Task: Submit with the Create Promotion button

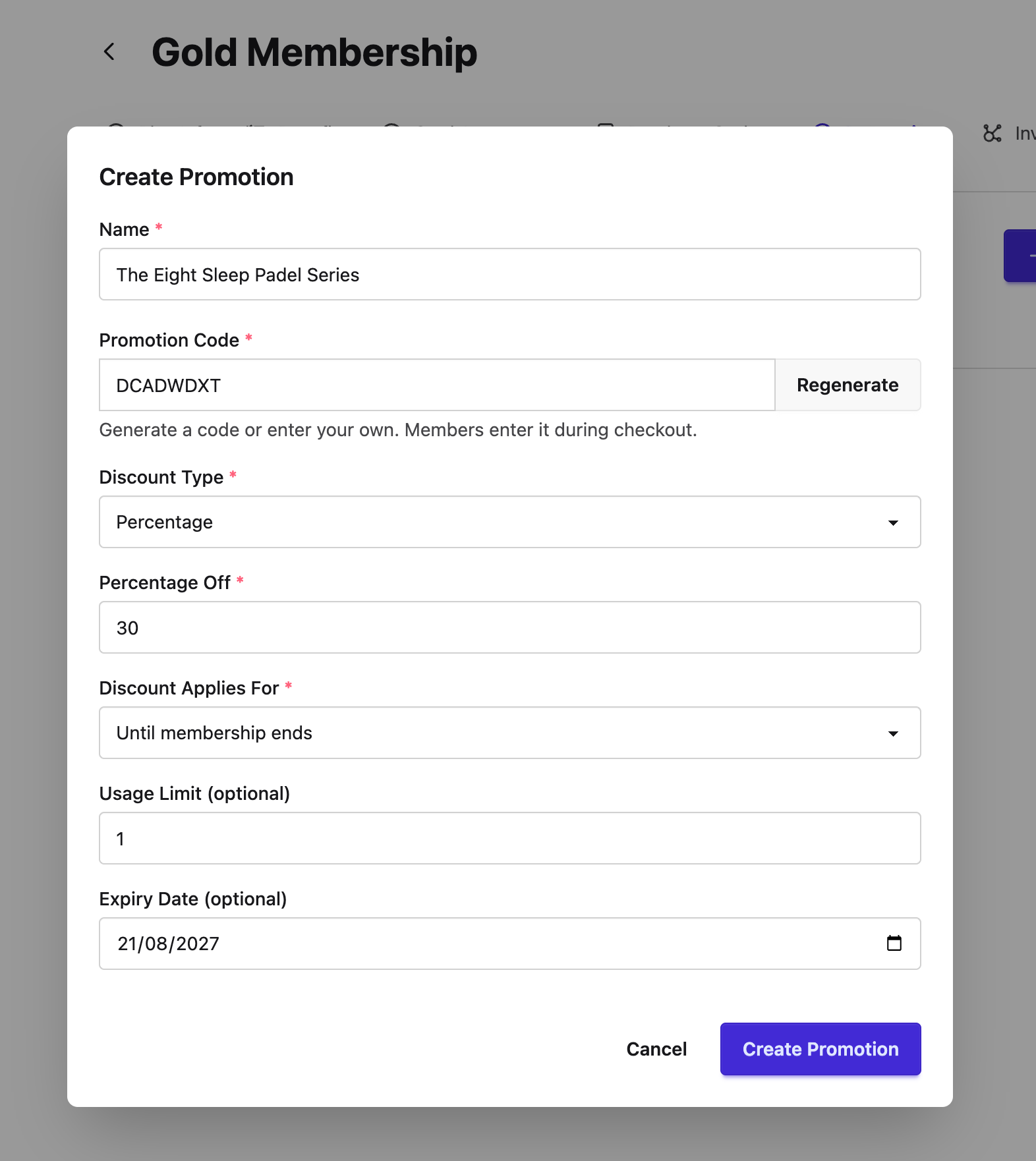Action: click(x=820, y=1049)
